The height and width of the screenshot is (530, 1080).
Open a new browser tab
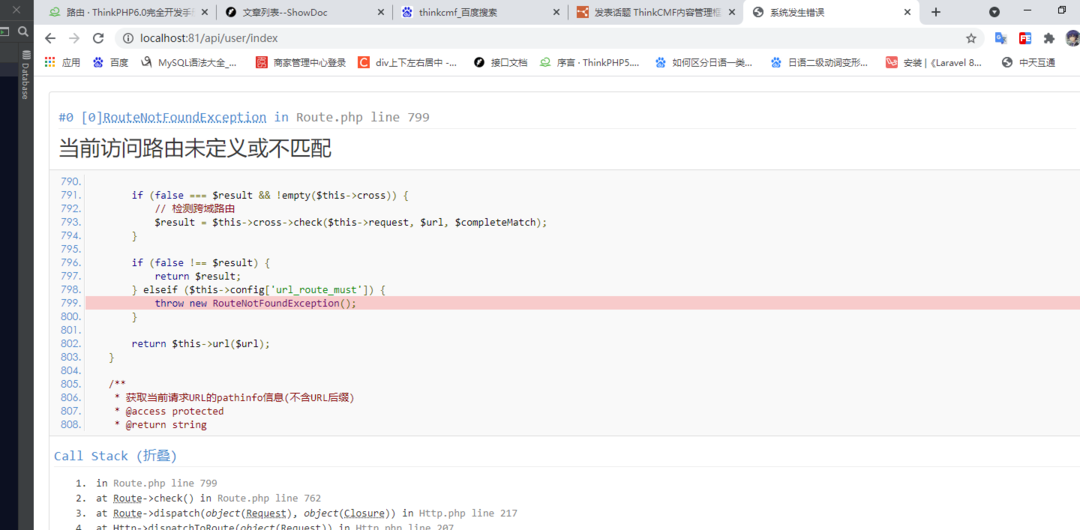(x=935, y=12)
